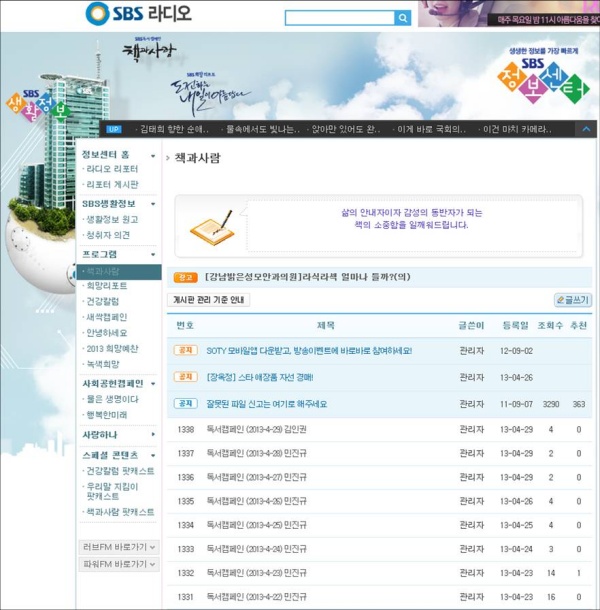
Task: Expand the 사랑하나 sidebar section
Action: (x=153, y=435)
